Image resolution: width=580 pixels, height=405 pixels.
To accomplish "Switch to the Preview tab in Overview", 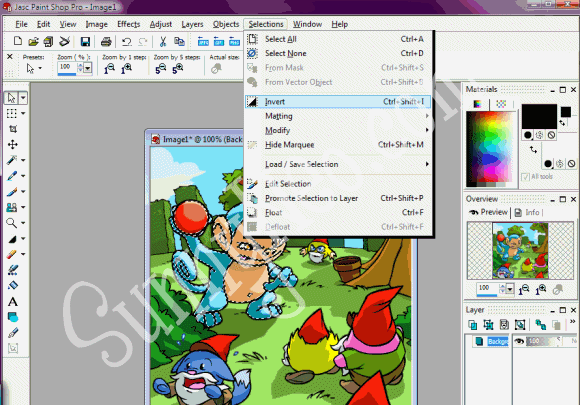I will (488, 212).
